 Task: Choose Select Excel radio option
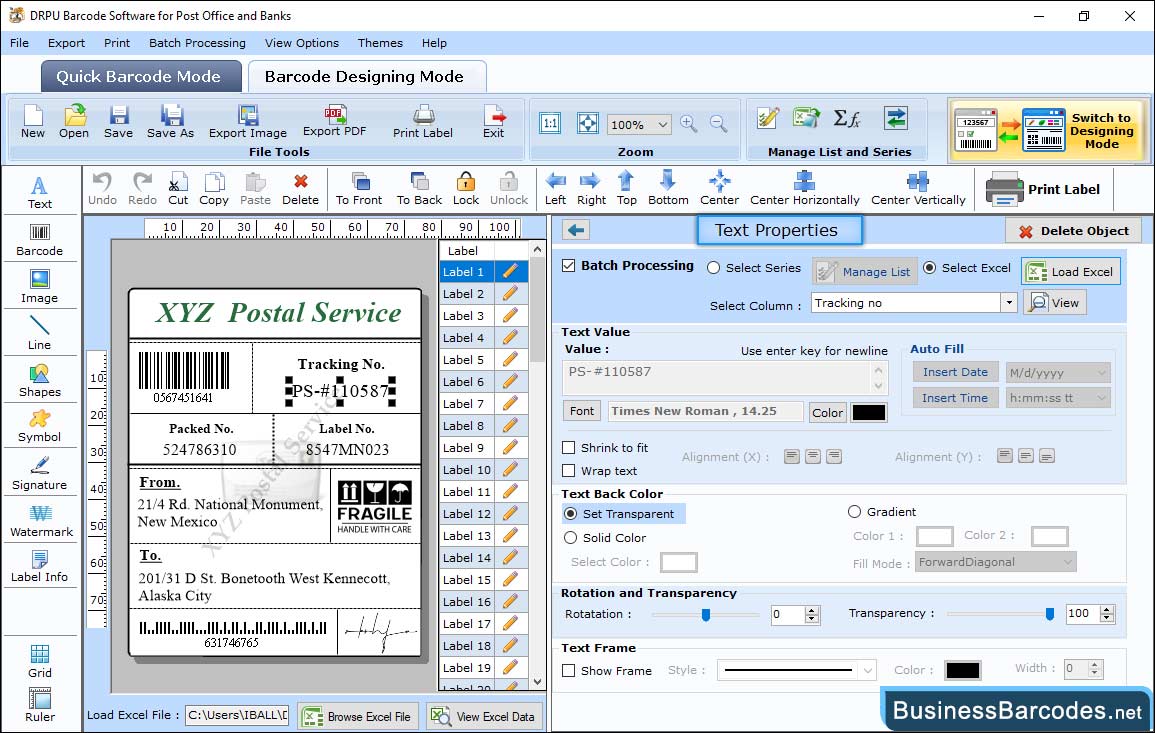(930, 267)
